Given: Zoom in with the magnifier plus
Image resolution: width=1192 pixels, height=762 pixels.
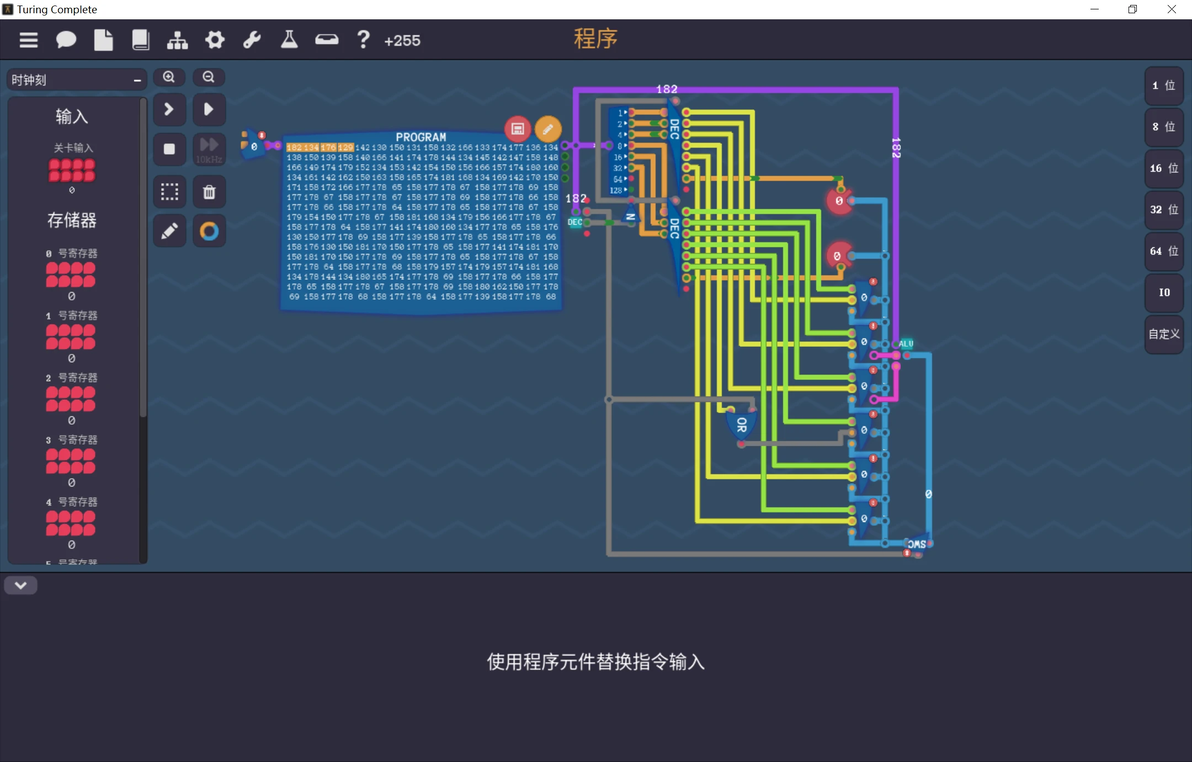Looking at the screenshot, I should (169, 77).
